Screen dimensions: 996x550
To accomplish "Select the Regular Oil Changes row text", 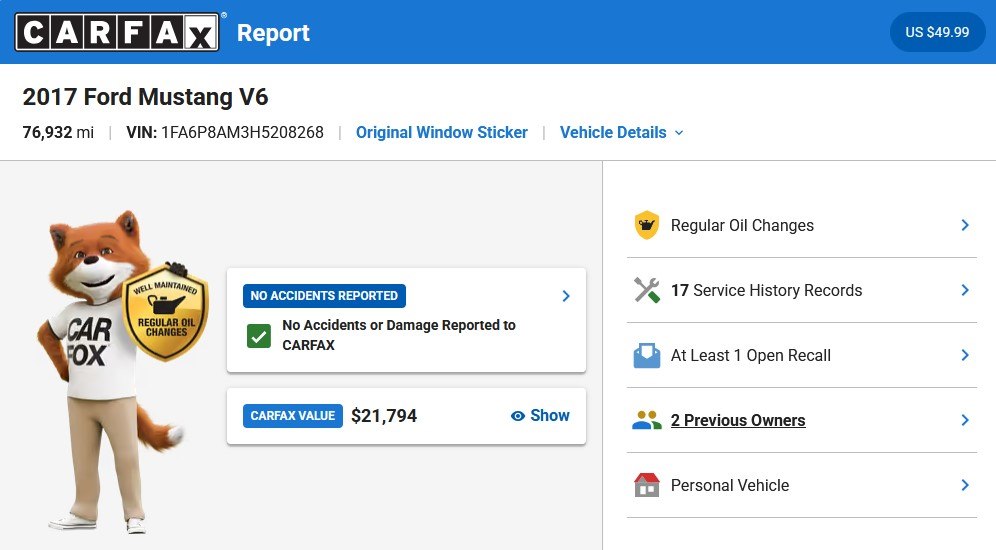I will [x=742, y=225].
